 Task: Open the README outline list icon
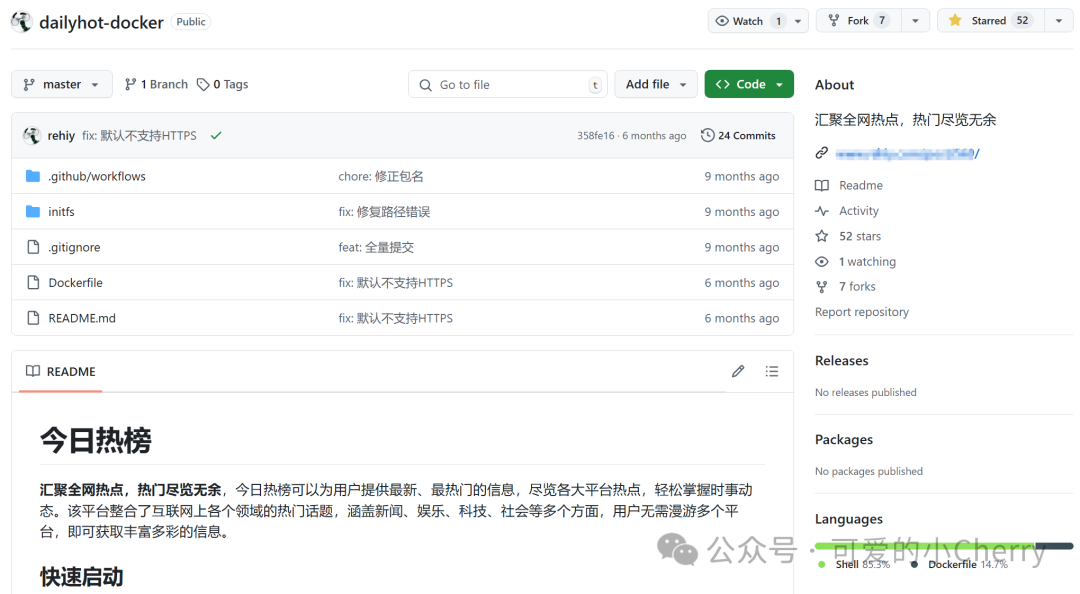[x=771, y=371]
